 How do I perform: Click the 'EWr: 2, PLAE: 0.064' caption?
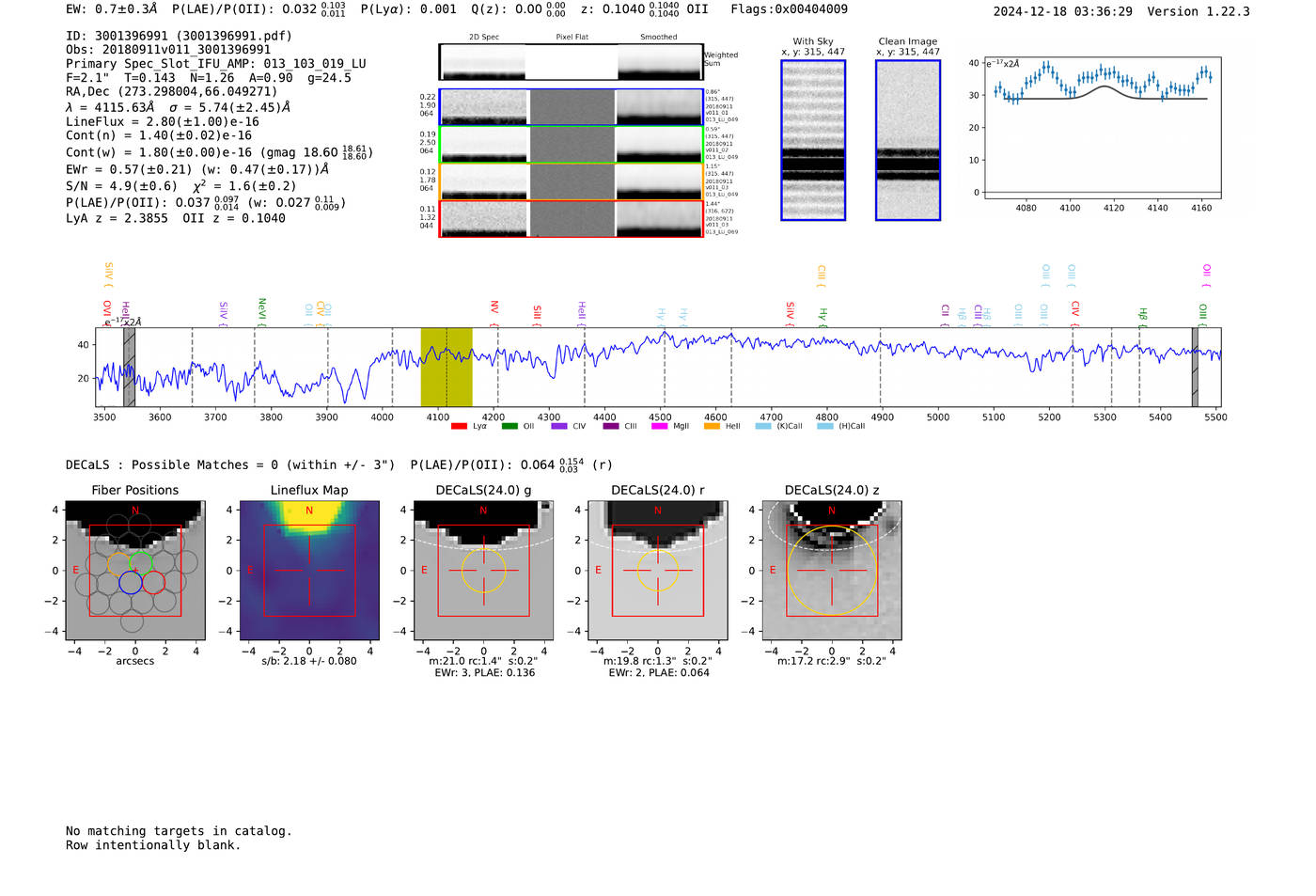click(659, 673)
